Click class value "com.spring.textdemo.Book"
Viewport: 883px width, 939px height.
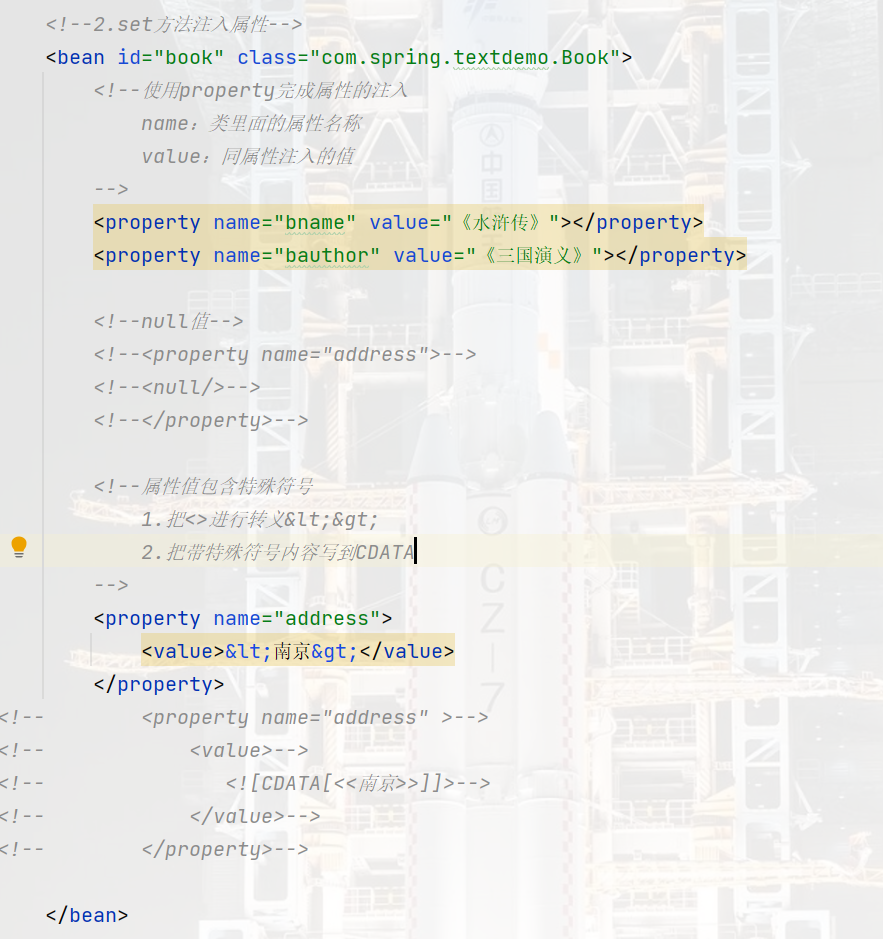pyautogui.click(x=465, y=57)
